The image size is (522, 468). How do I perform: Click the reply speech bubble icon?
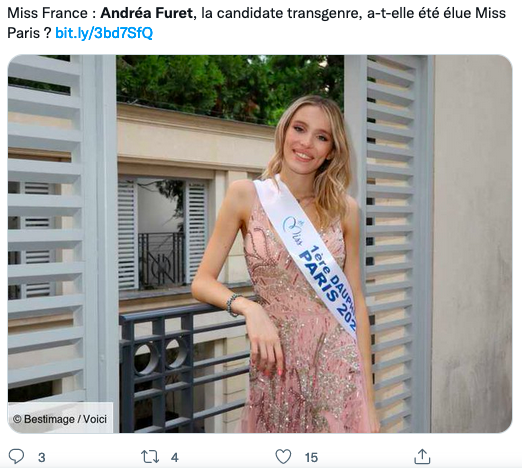click(16, 456)
